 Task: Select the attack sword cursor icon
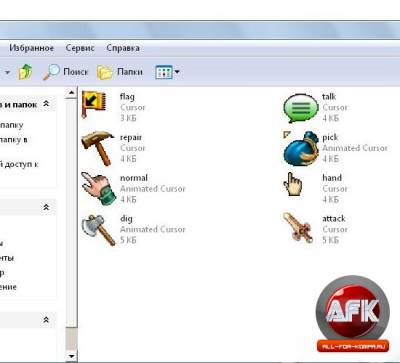[x=298, y=228]
